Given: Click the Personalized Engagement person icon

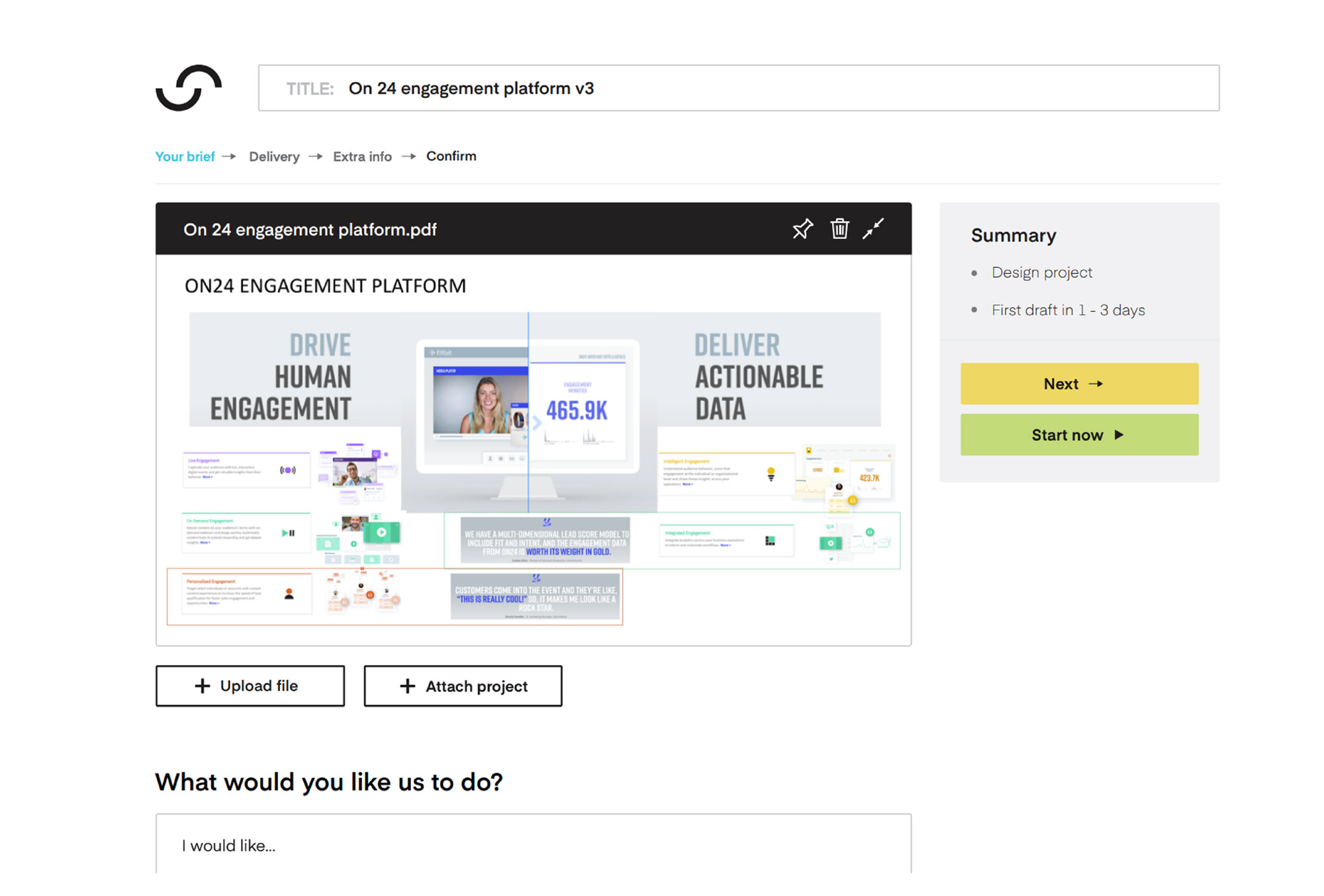Looking at the screenshot, I should tap(289, 594).
